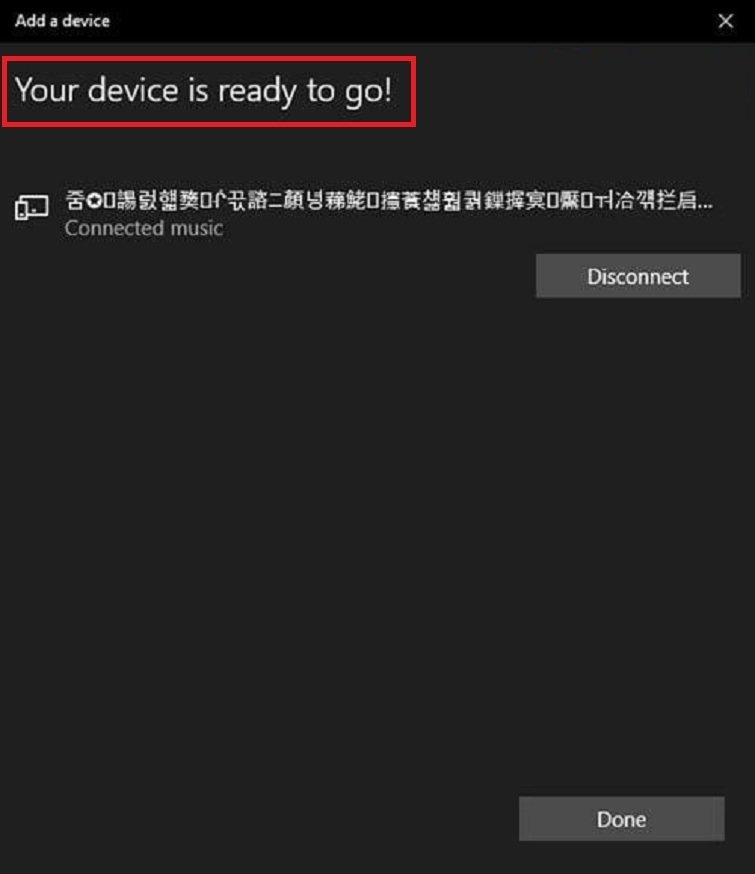Confirm setup with the Done button
Viewport: 755px width, 874px height.
(621, 819)
